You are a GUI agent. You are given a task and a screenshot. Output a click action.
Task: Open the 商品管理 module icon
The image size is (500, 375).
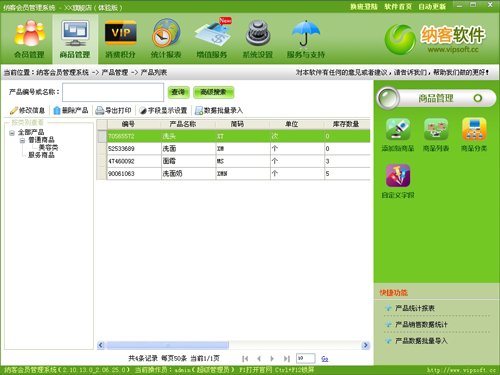click(x=75, y=38)
